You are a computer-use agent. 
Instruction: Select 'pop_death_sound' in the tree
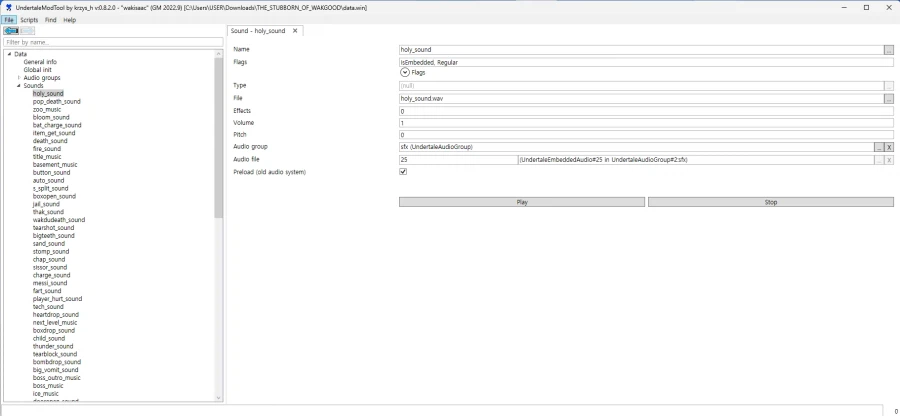[57, 102]
